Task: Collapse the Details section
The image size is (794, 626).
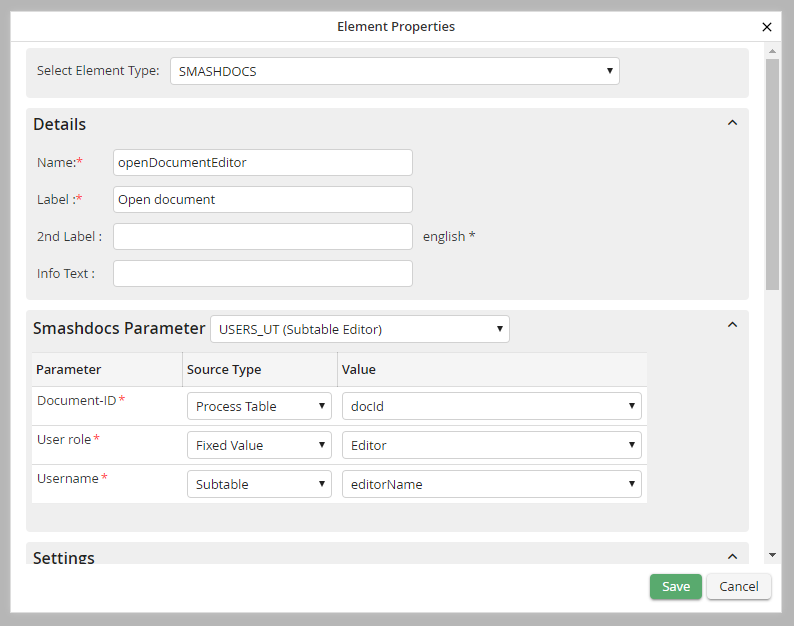Action: point(732,123)
